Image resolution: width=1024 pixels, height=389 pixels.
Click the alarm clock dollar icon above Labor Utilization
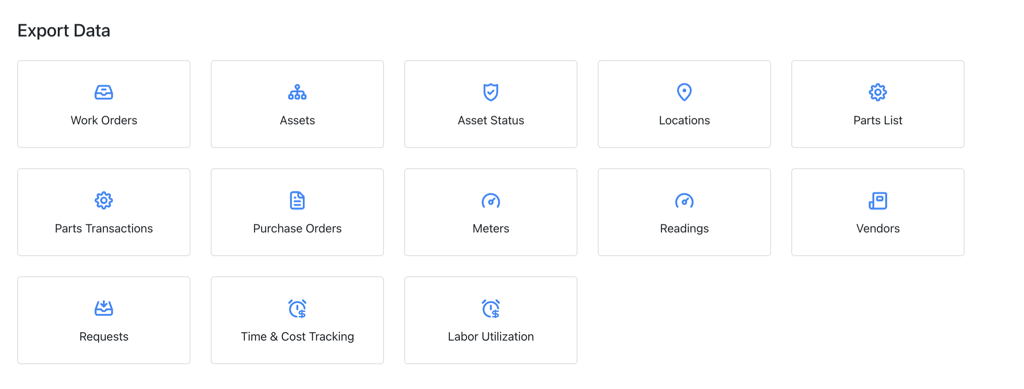490,309
